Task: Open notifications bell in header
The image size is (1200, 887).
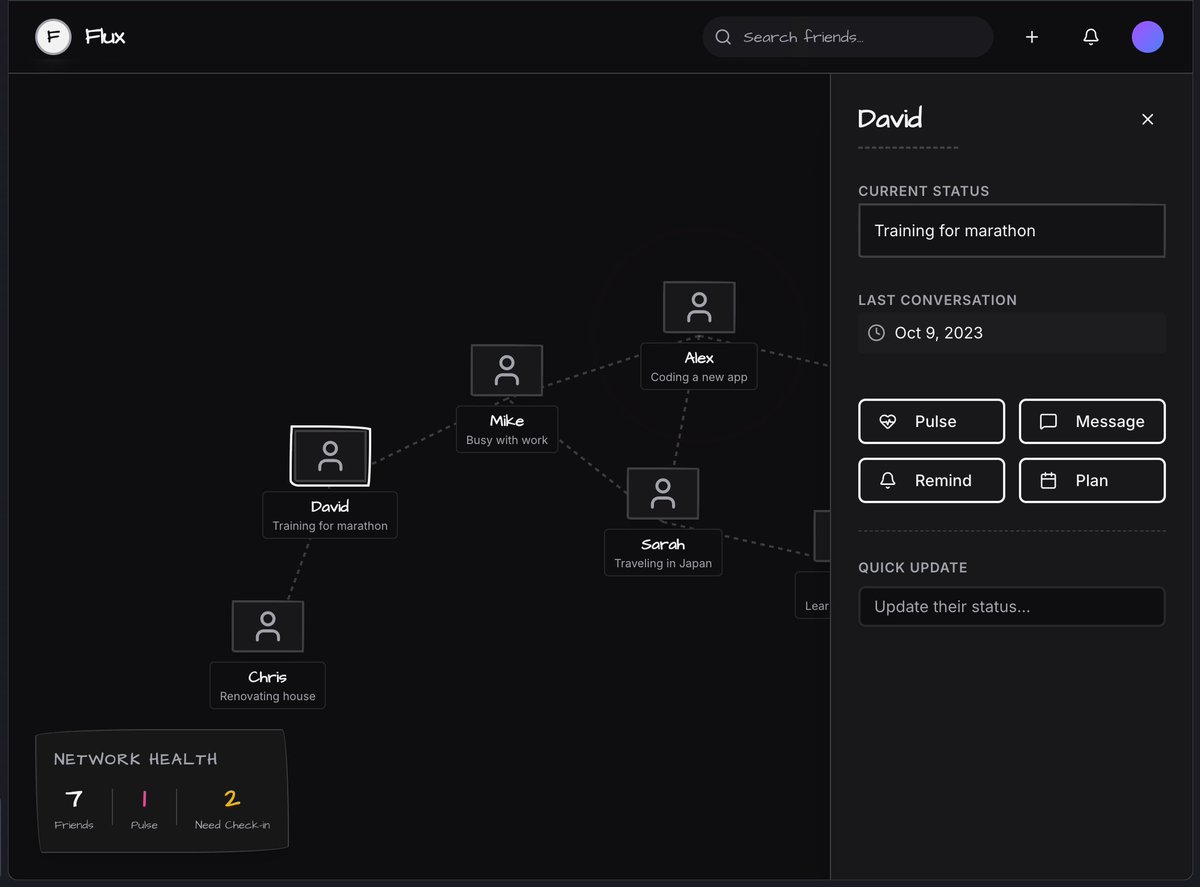Action: [1091, 37]
